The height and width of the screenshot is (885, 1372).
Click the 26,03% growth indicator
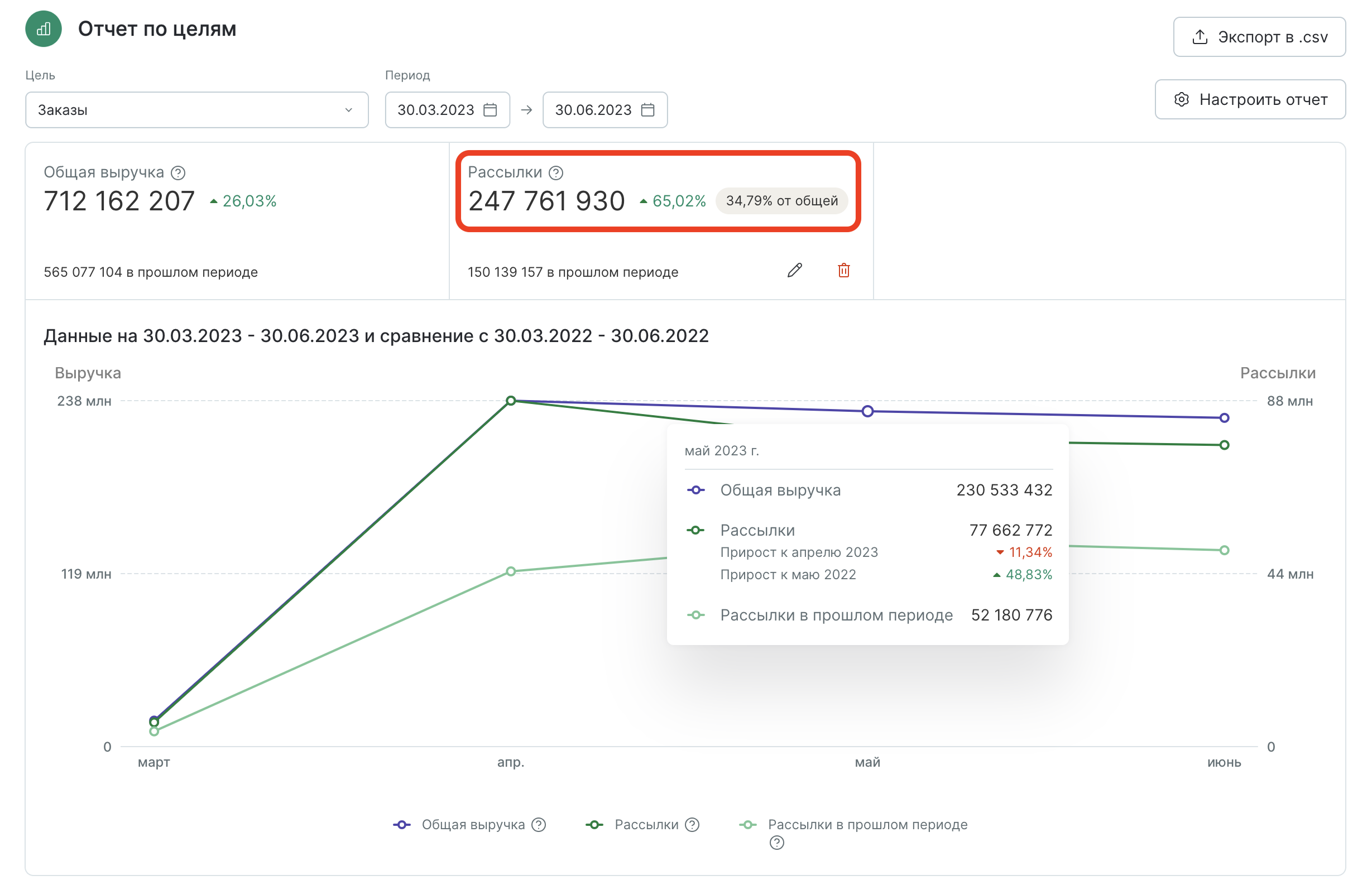[243, 201]
